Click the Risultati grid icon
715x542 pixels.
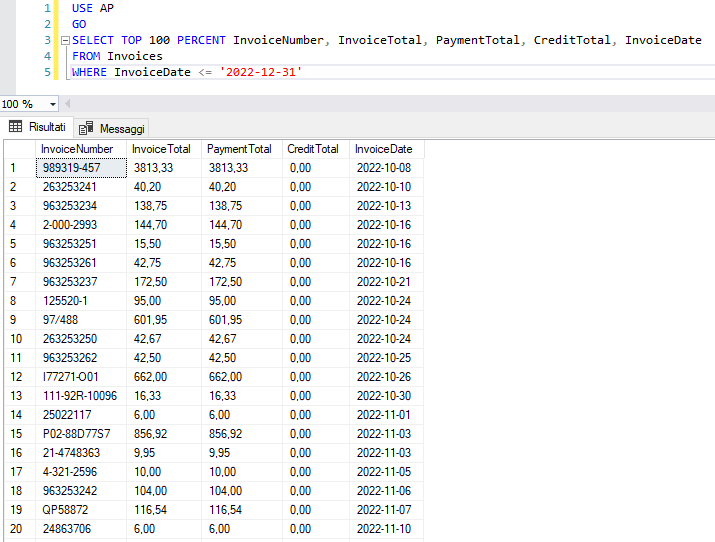tap(16, 126)
